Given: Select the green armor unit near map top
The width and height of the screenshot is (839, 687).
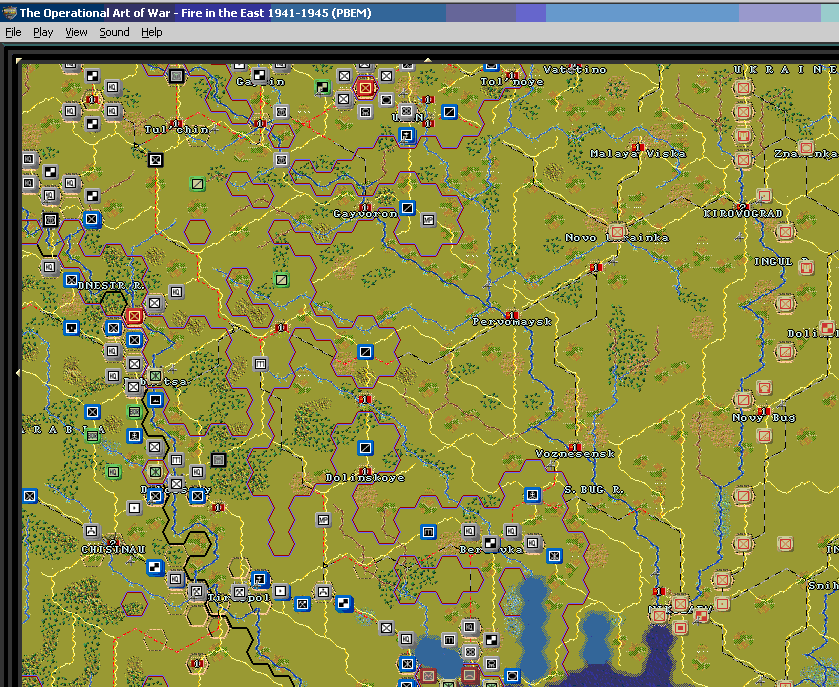Looking at the screenshot, I should 323,87.
